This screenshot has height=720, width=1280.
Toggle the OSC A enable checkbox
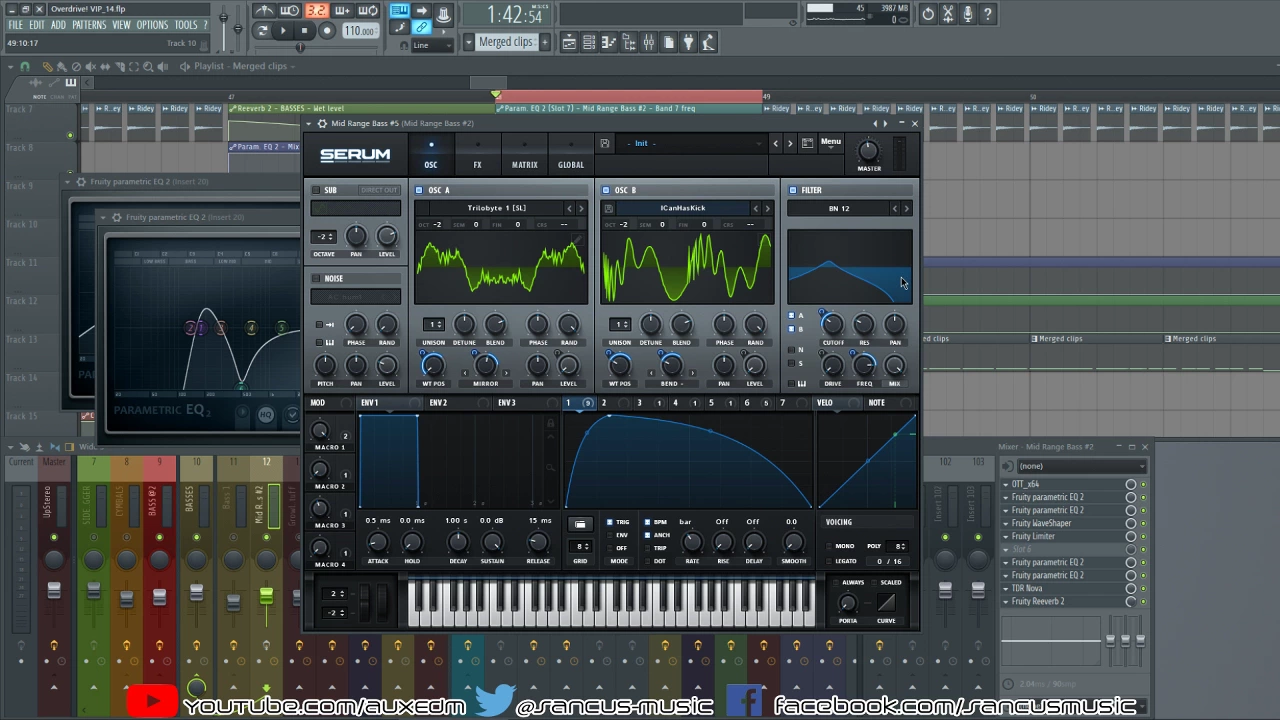point(419,190)
